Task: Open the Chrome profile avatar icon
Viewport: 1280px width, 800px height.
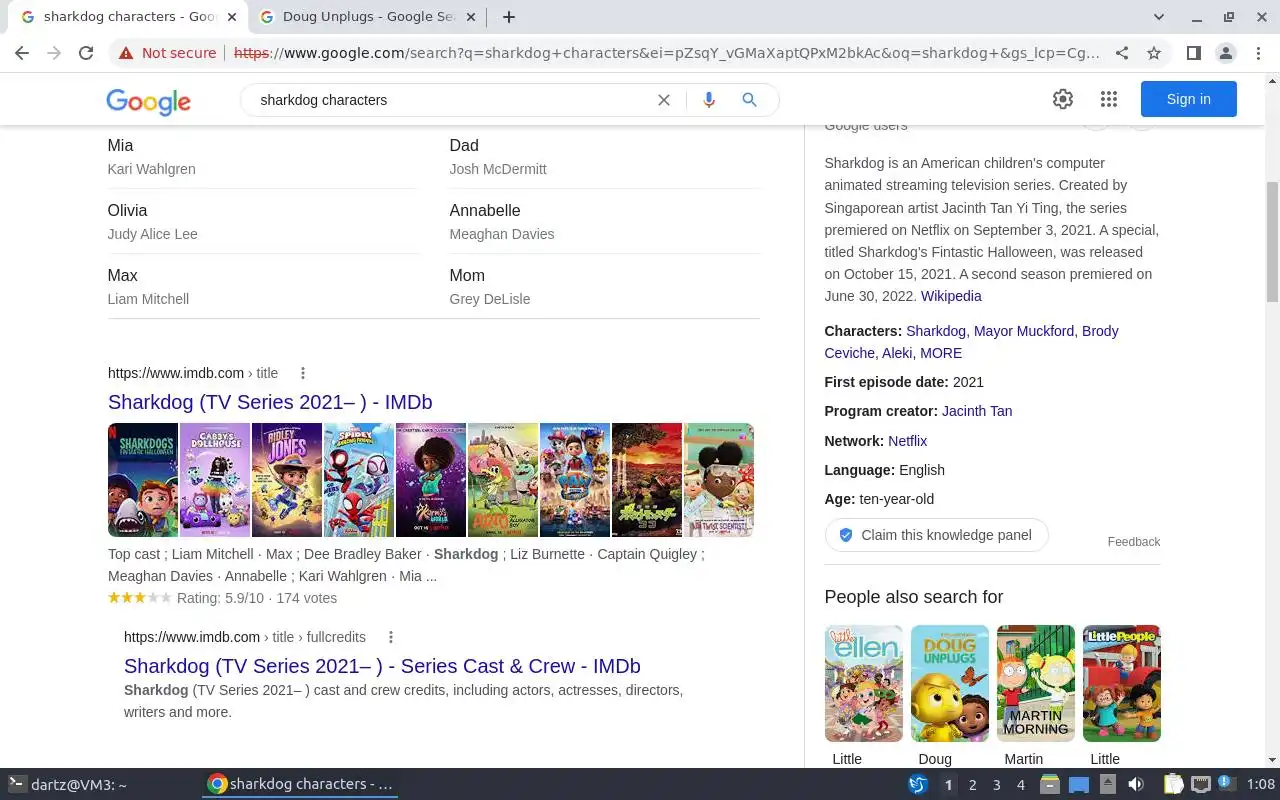Action: click(1225, 53)
